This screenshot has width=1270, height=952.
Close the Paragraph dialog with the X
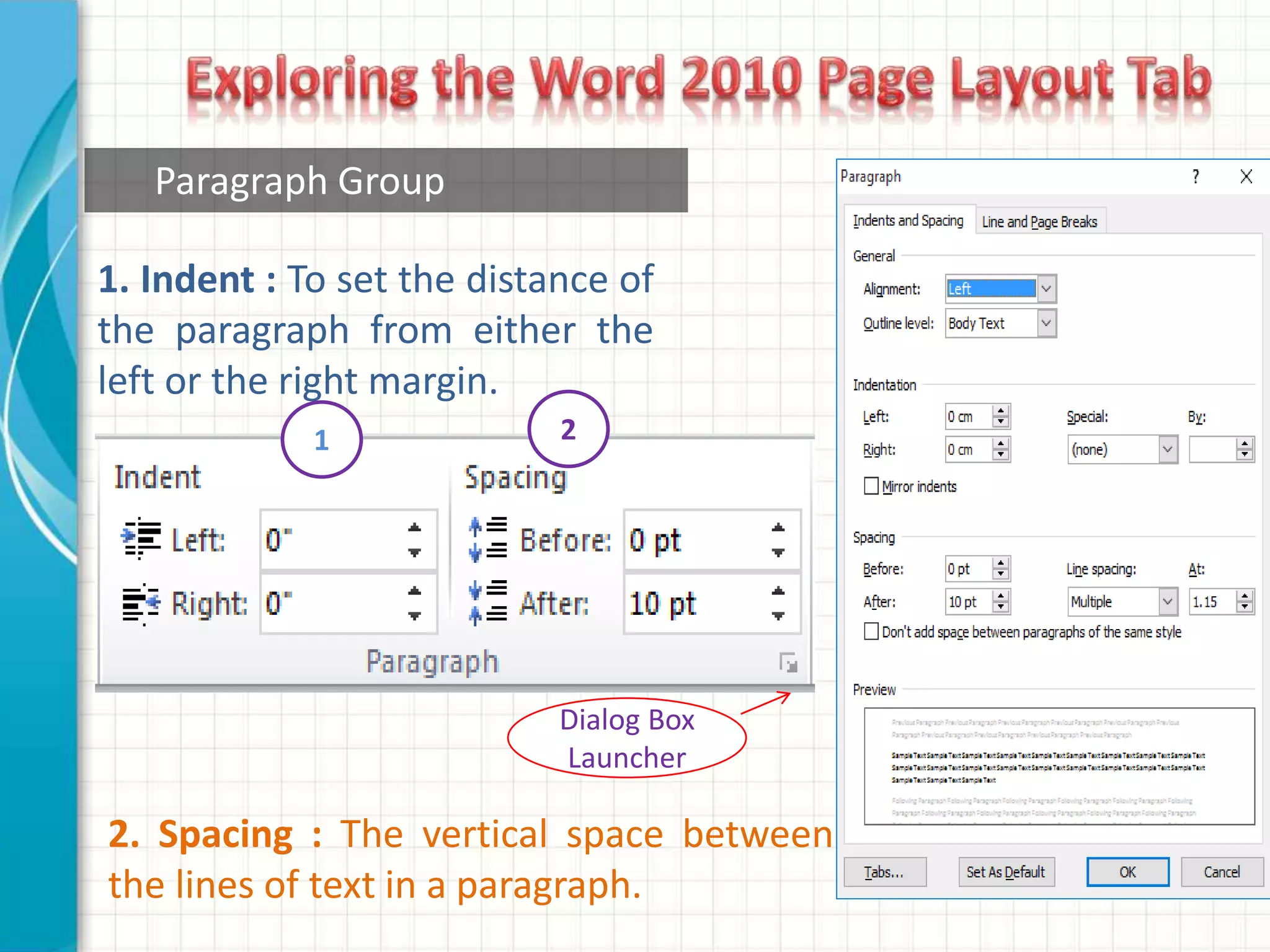click(1246, 177)
